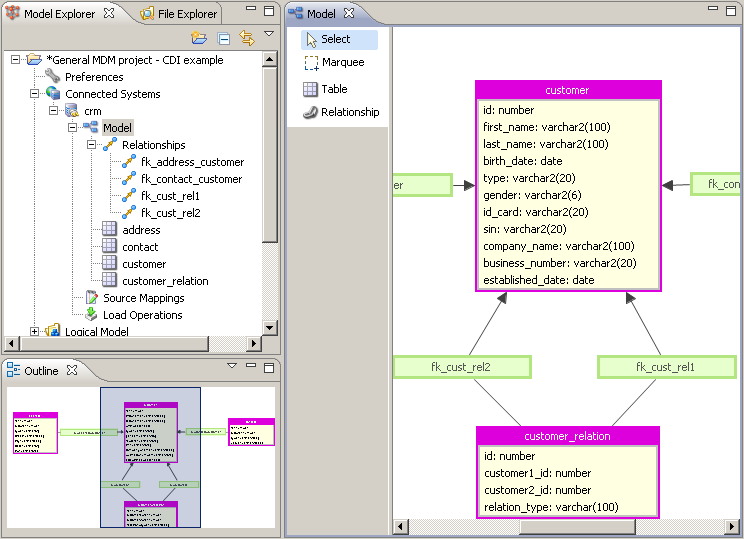
Task: Select Load Operations tree item
Action: click(x=142, y=315)
